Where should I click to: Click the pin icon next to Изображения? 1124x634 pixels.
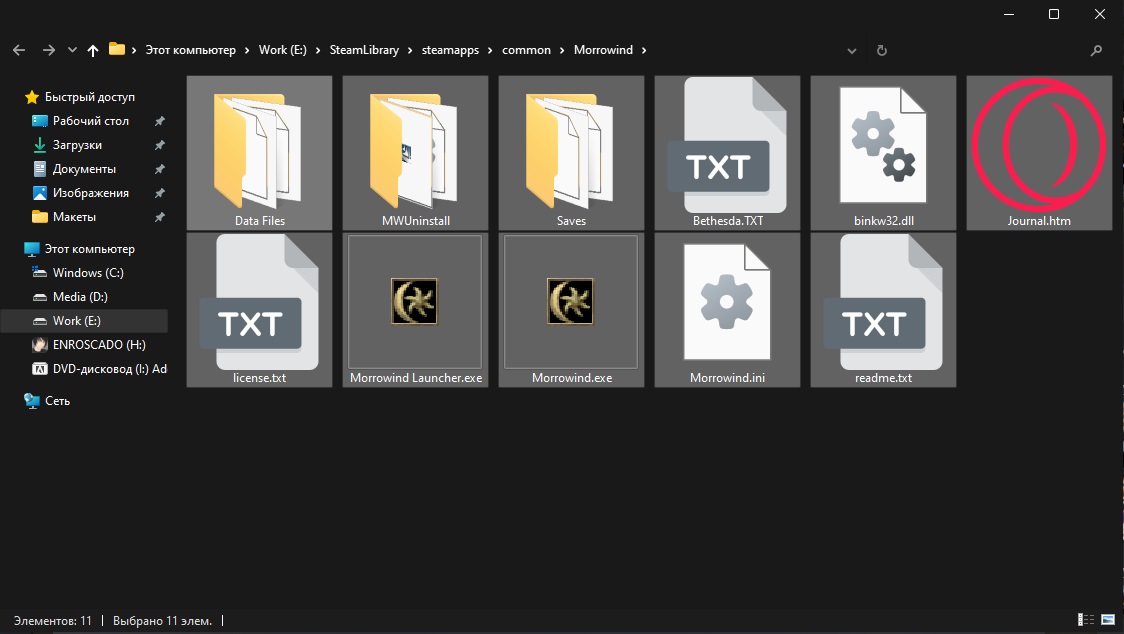click(160, 193)
